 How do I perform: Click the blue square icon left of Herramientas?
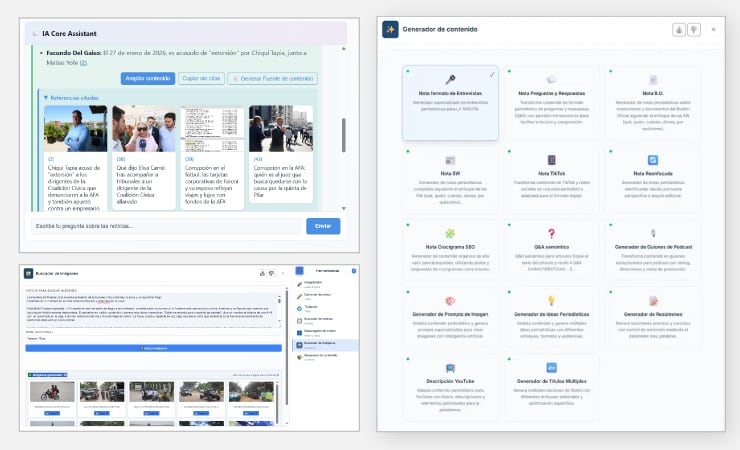(299, 271)
